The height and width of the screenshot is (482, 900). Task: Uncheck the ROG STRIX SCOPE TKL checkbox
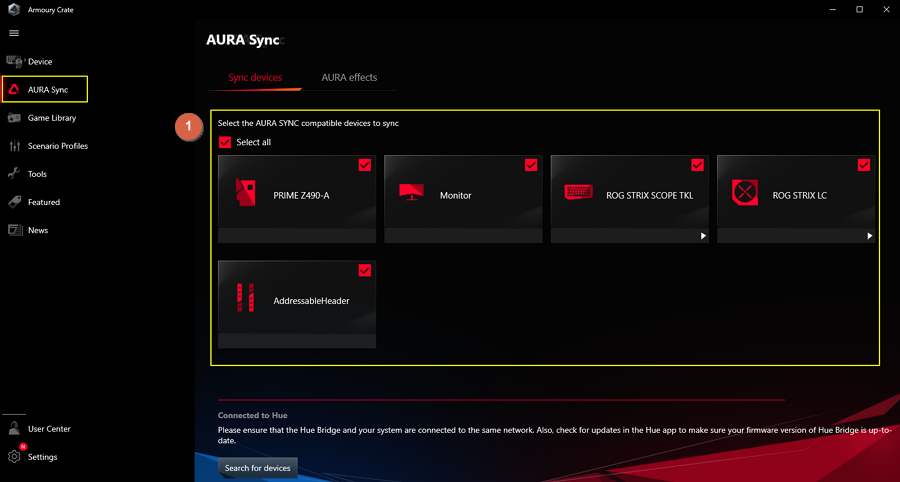[697, 165]
